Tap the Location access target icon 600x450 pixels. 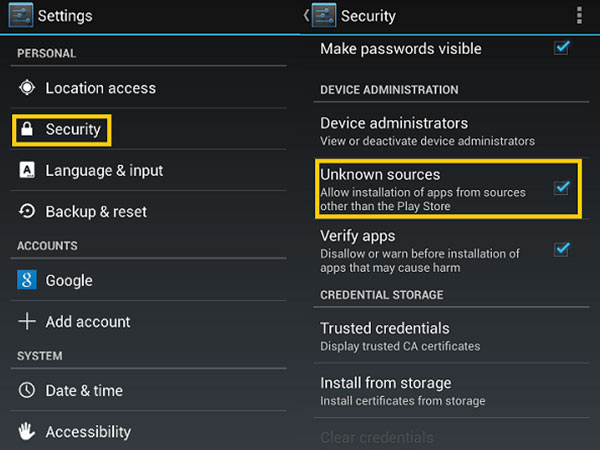click(x=27, y=88)
